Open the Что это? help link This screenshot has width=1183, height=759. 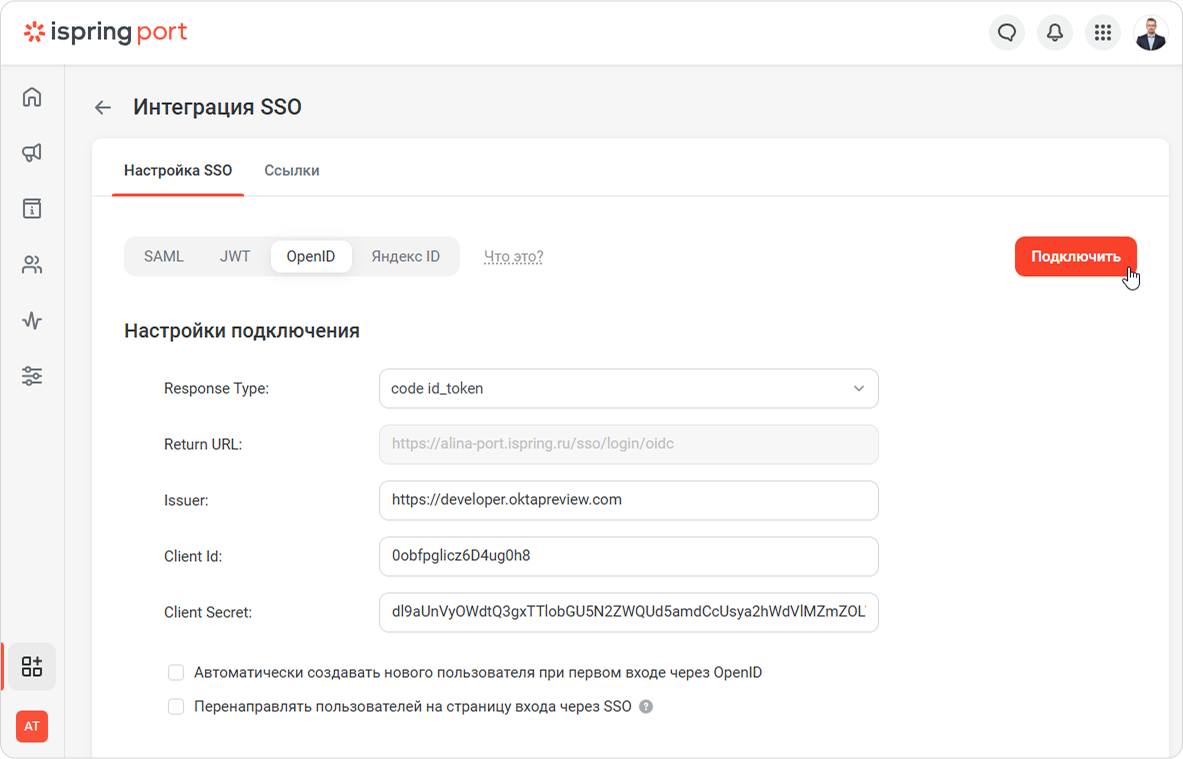tap(514, 257)
